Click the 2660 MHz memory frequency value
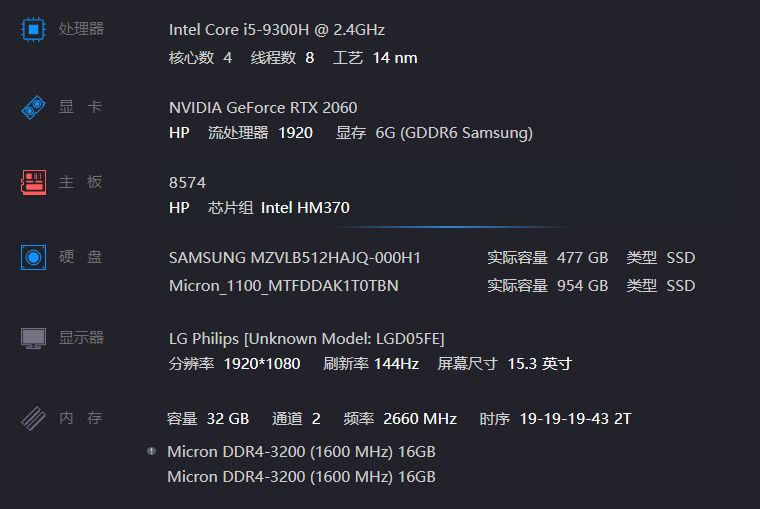 pos(420,418)
